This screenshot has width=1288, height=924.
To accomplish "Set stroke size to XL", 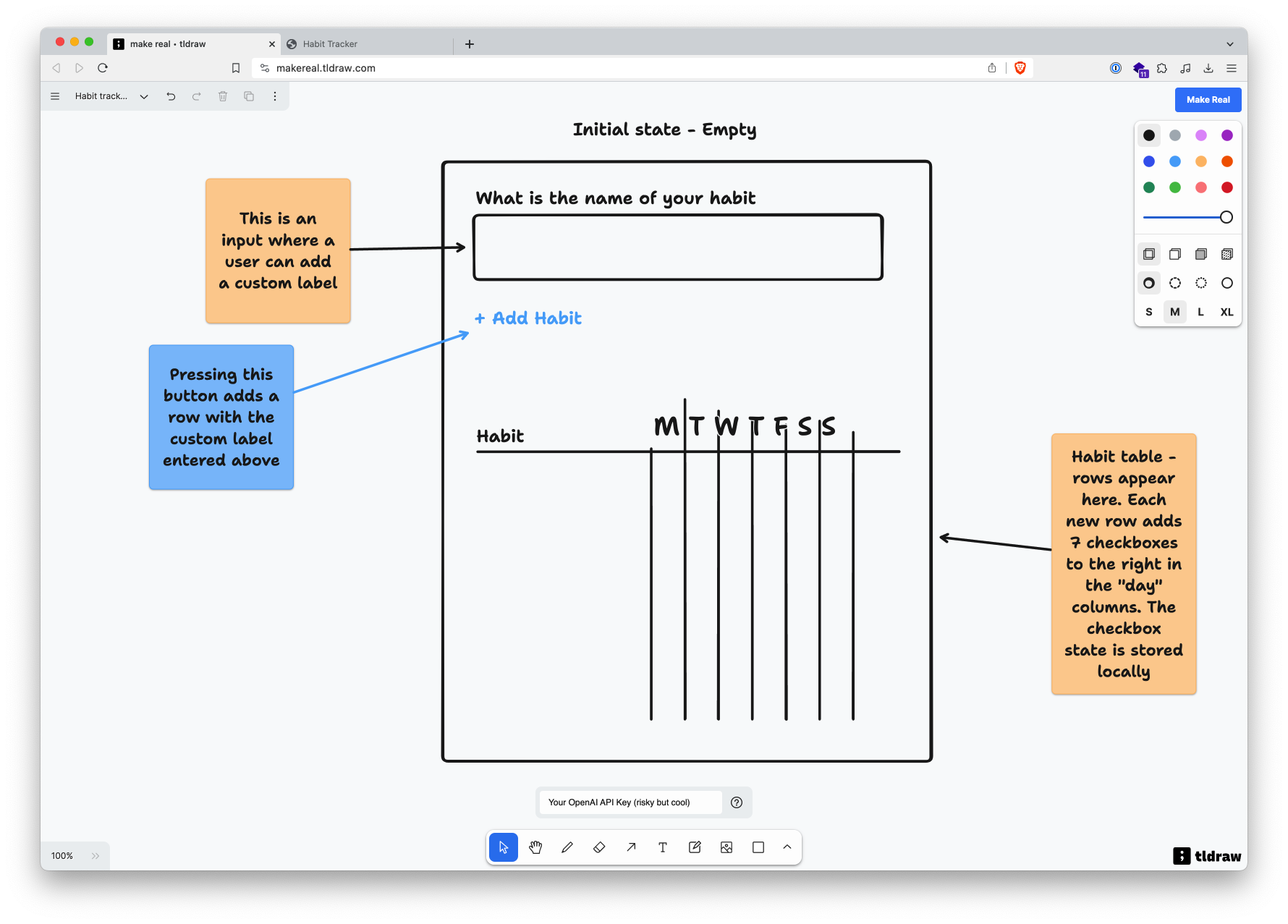I will [1226, 312].
